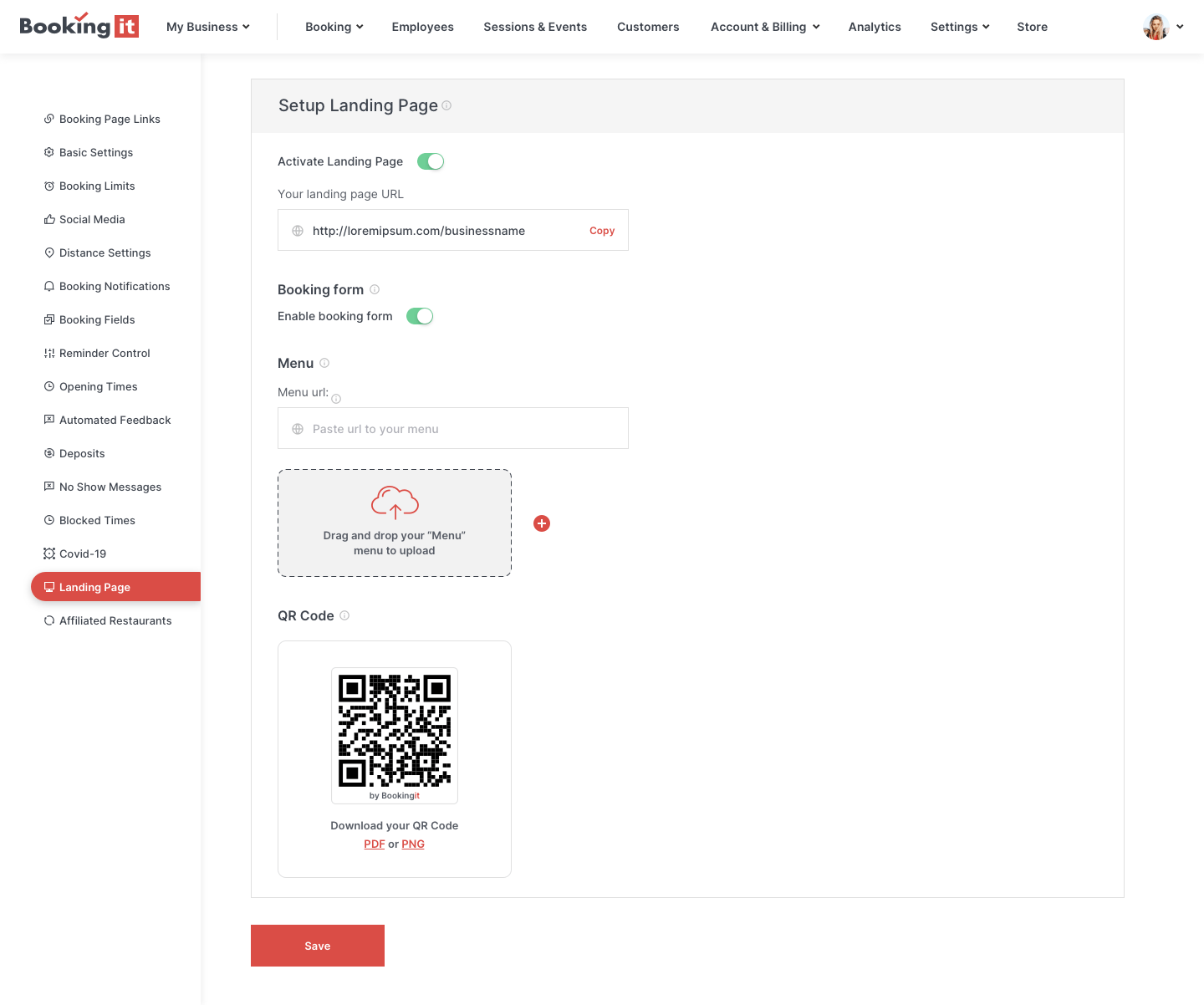The height and width of the screenshot is (1005, 1204).
Task: Open Account & Billing dropdown
Action: 765,27
